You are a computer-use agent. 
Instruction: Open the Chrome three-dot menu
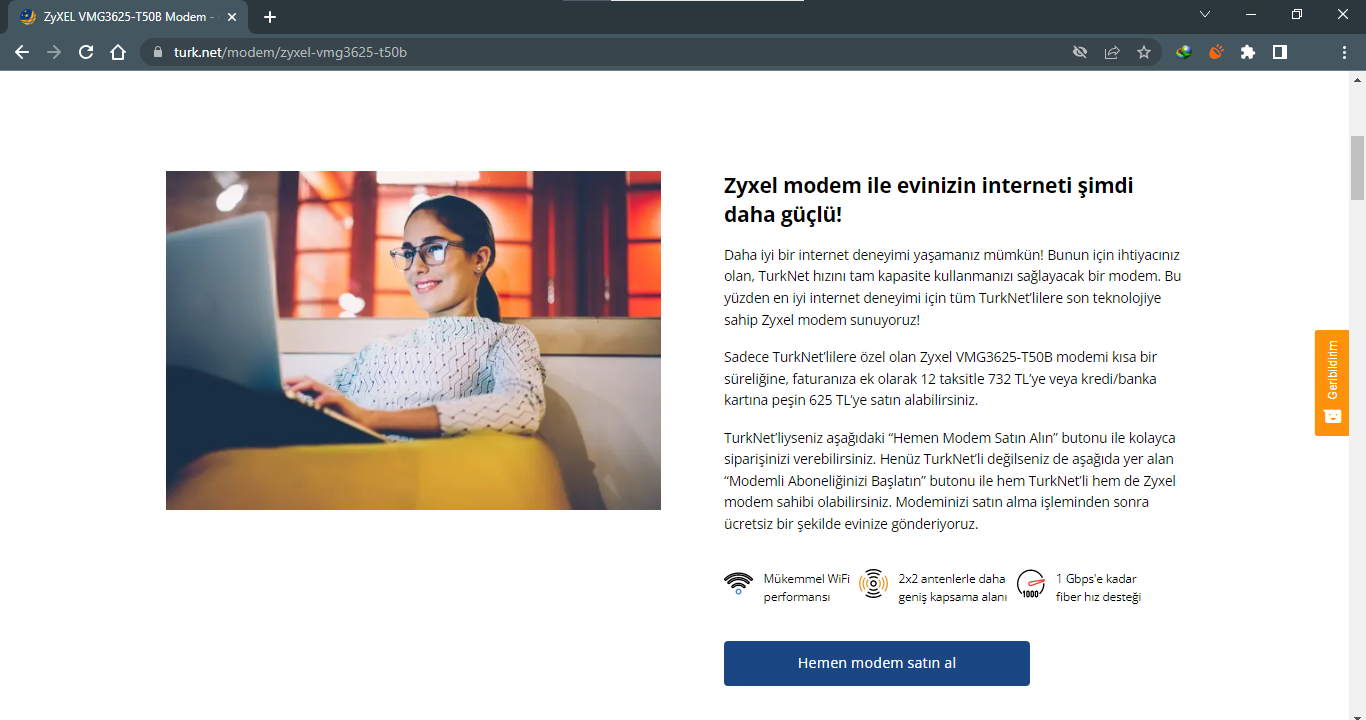click(x=1344, y=52)
